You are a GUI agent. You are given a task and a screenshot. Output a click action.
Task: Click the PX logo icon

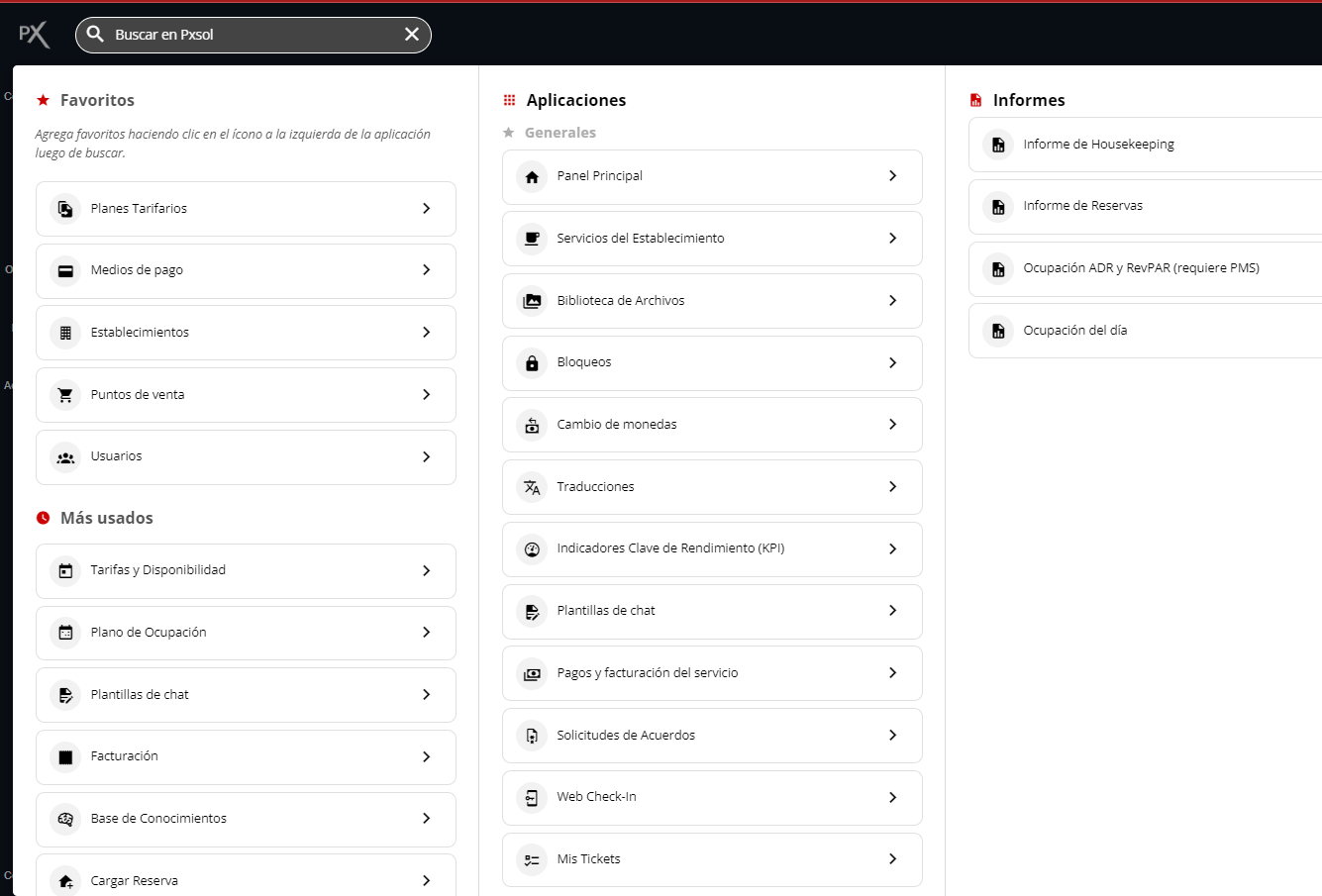(x=34, y=35)
